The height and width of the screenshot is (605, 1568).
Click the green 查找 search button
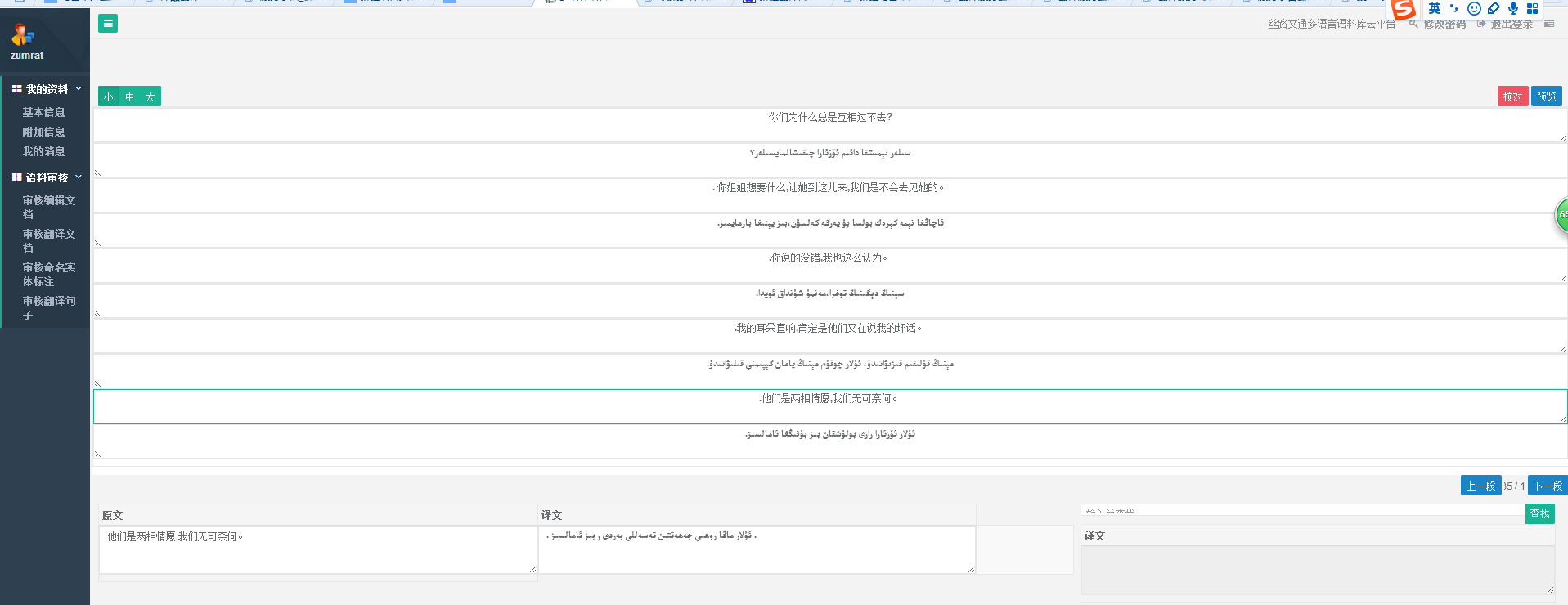(1540, 513)
